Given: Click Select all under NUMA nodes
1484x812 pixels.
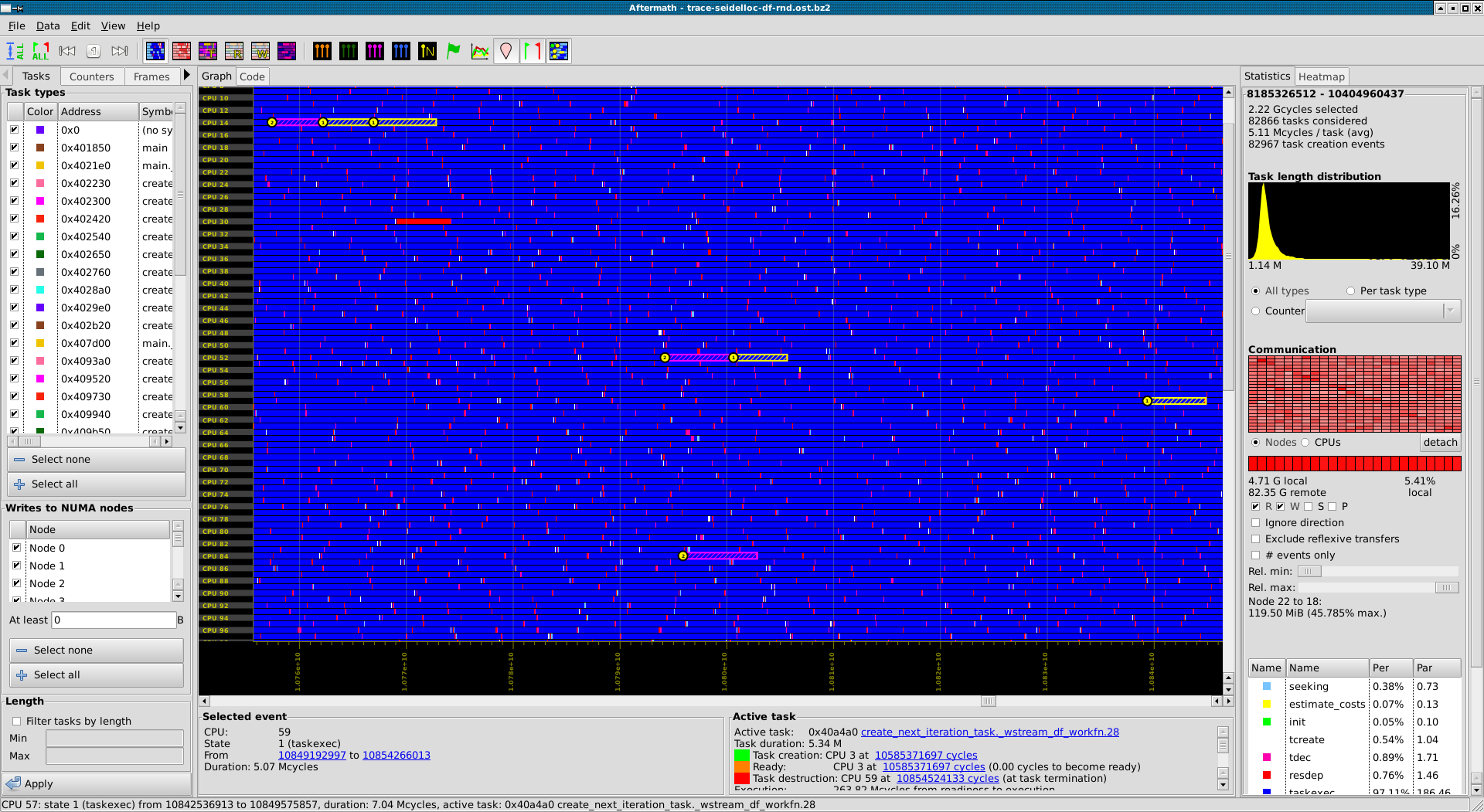Looking at the screenshot, I should [97, 674].
